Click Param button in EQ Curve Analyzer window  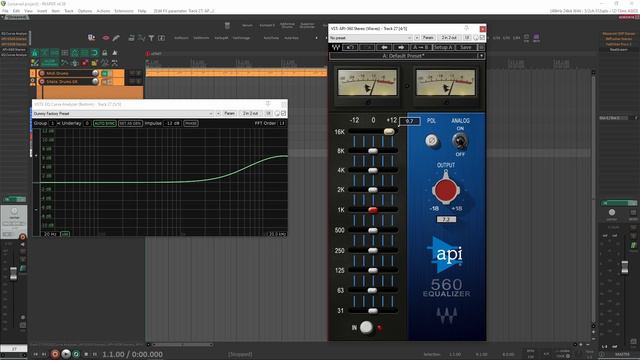229,113
